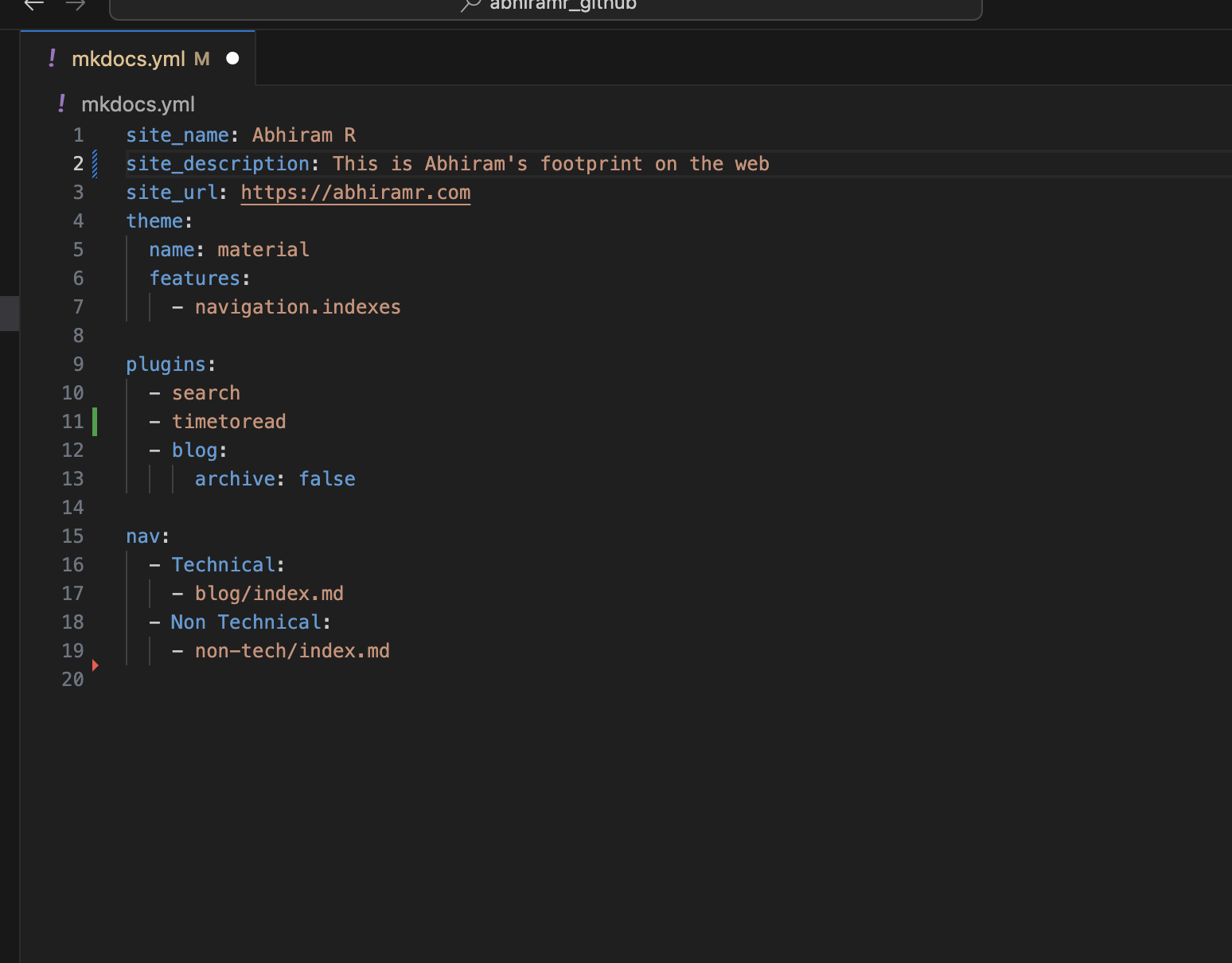This screenshot has width=1232, height=963.
Task: Select line 9 via its line number
Action: [78, 365]
